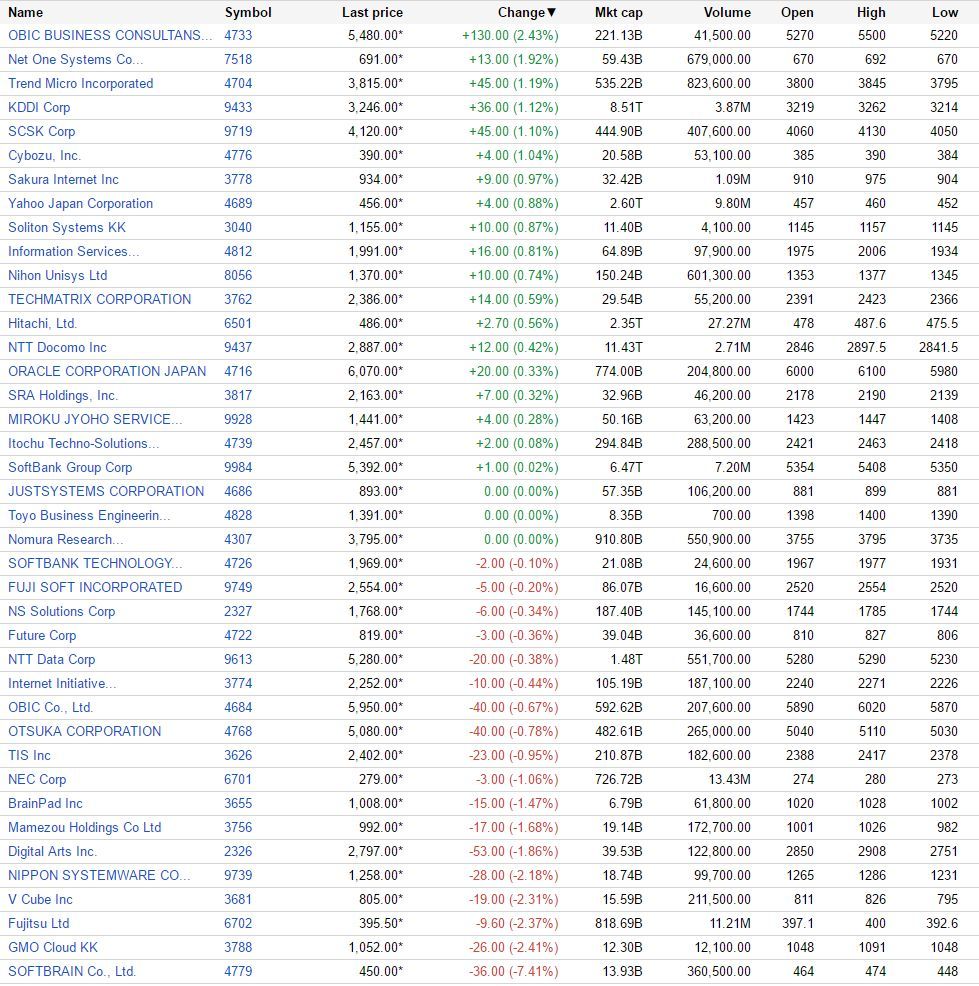Open OBIC BUSINESS CONSULTANS stock link

[110, 36]
